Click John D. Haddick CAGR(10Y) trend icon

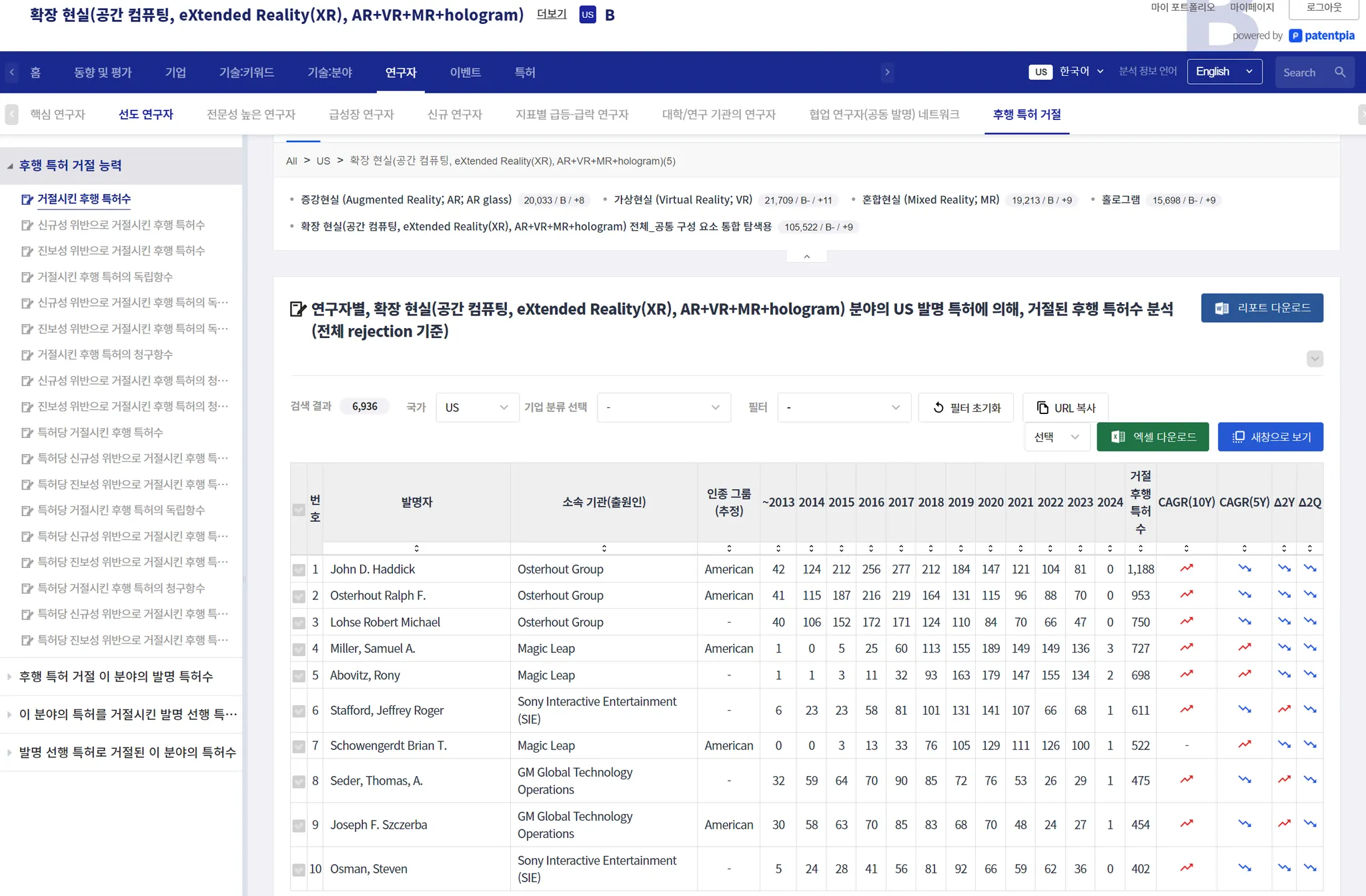coord(1186,569)
